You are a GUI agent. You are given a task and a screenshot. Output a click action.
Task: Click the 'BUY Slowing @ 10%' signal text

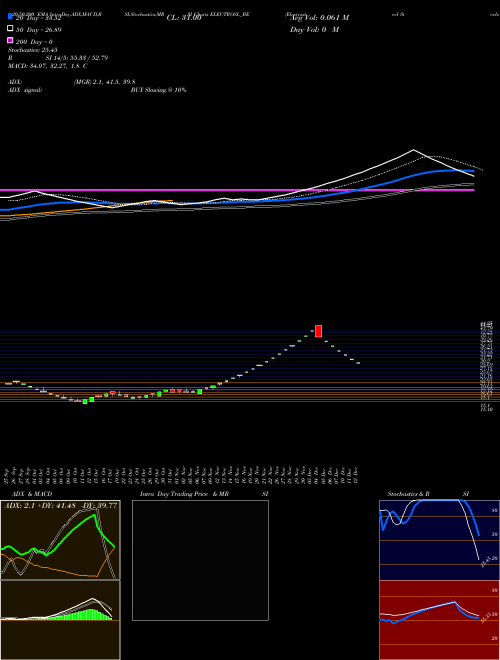pyautogui.click(x=159, y=90)
